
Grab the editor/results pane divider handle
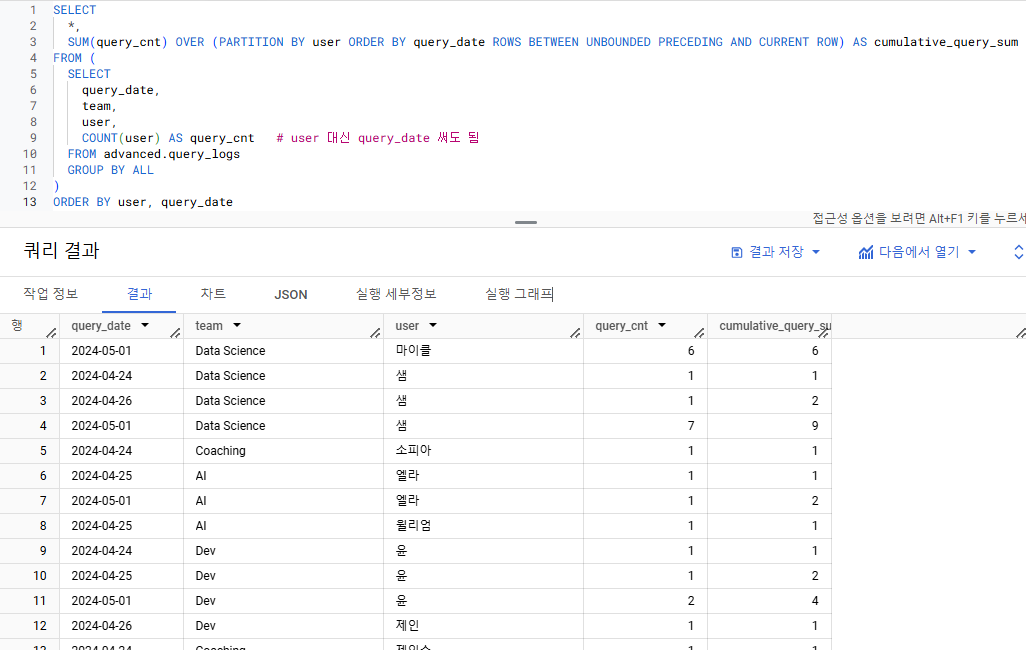[x=525, y=223]
